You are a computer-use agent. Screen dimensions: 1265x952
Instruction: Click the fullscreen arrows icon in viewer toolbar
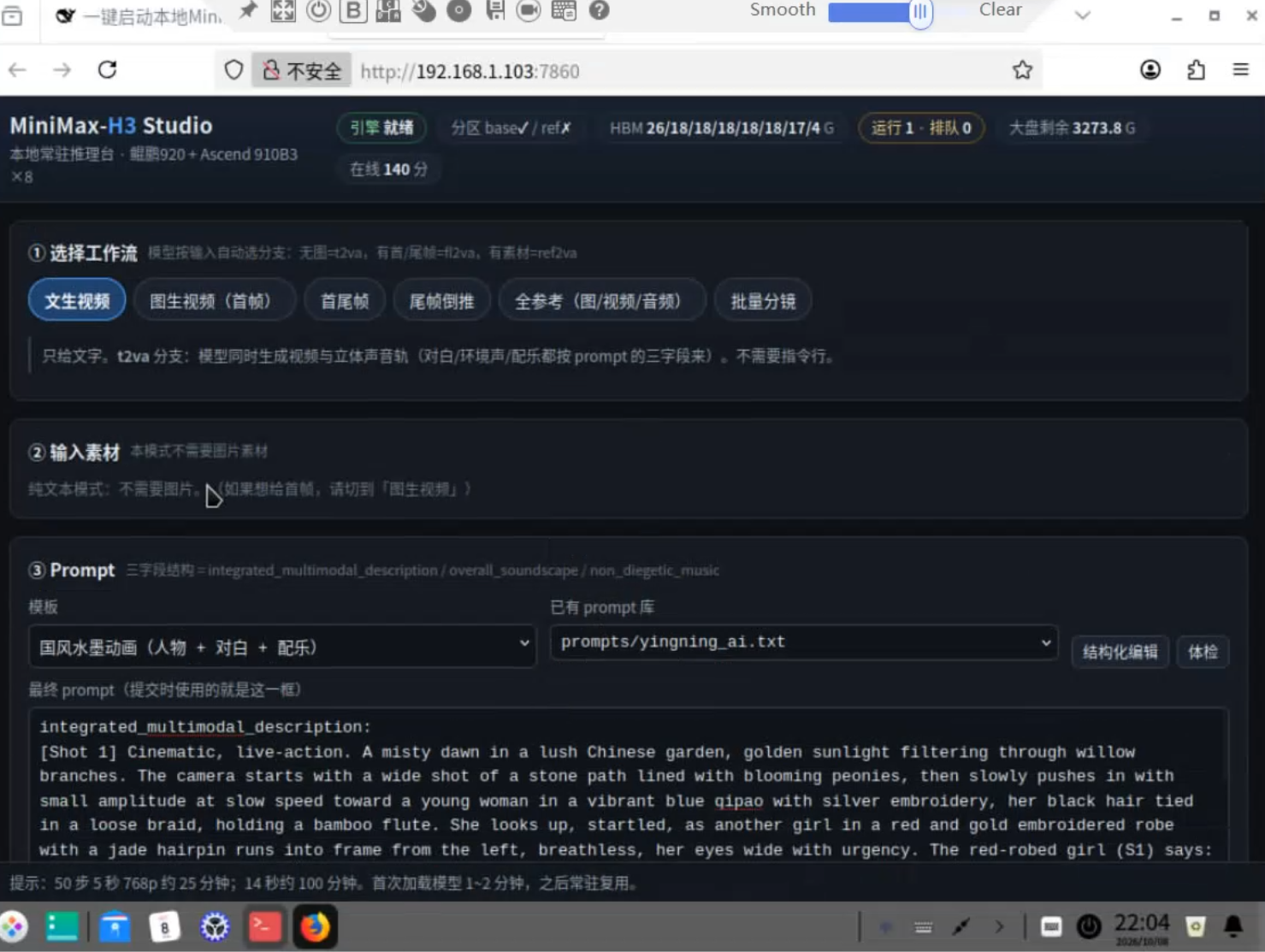283,10
